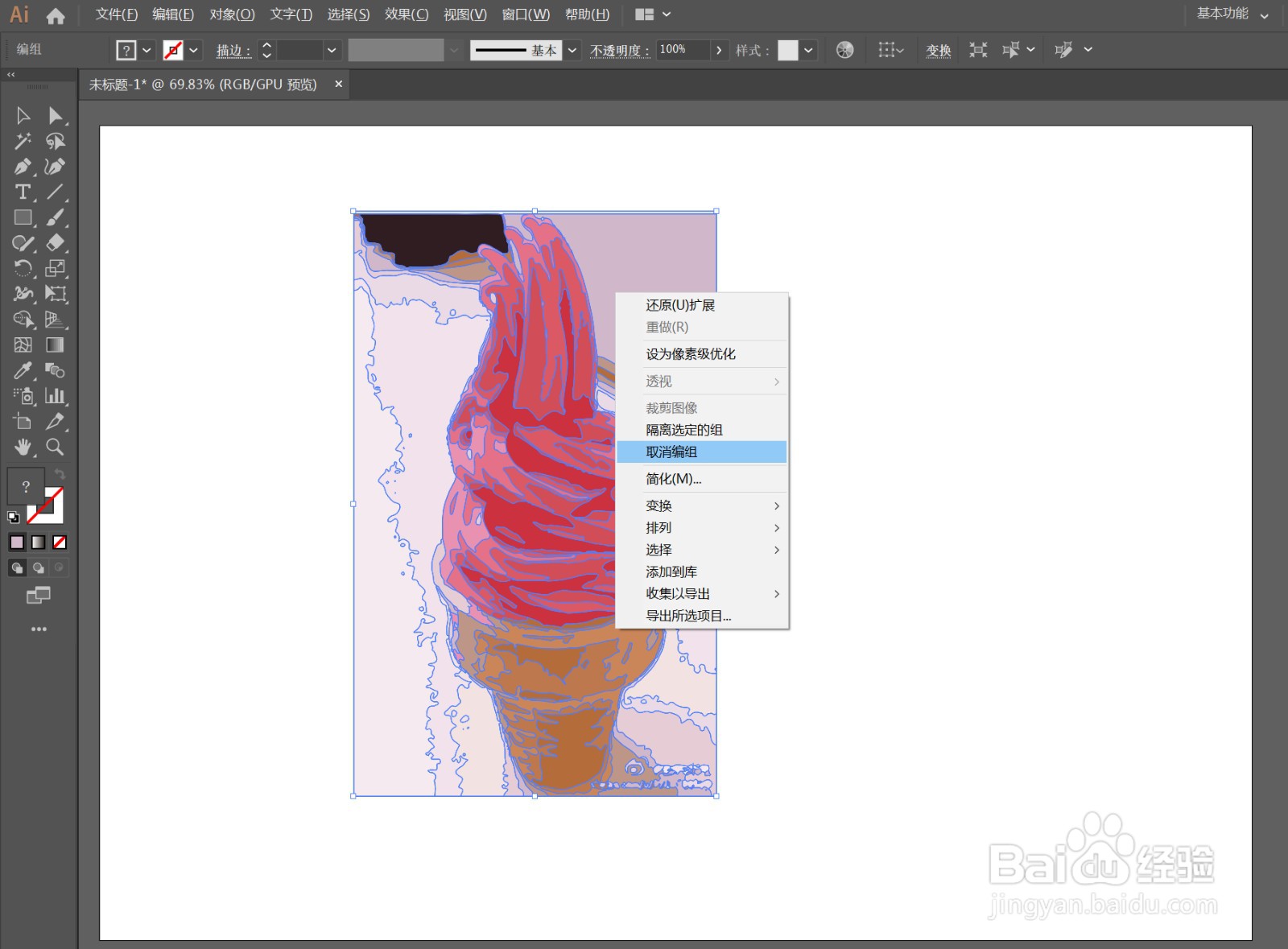Screen dimensions: 1288x949
Task: Open Recolor Artwork from control bar
Action: (x=844, y=50)
